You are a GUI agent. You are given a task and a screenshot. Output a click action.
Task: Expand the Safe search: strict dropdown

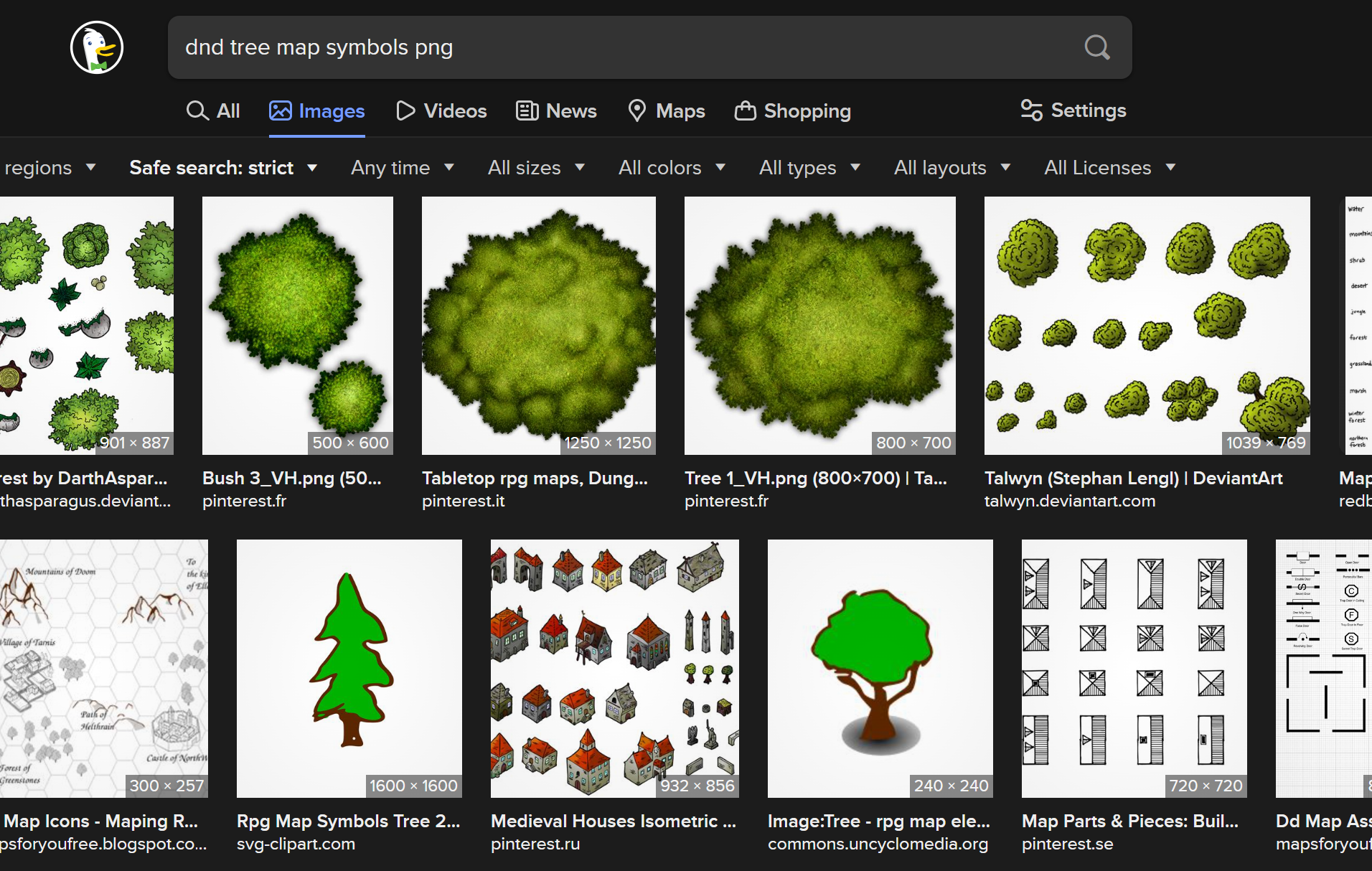point(223,167)
